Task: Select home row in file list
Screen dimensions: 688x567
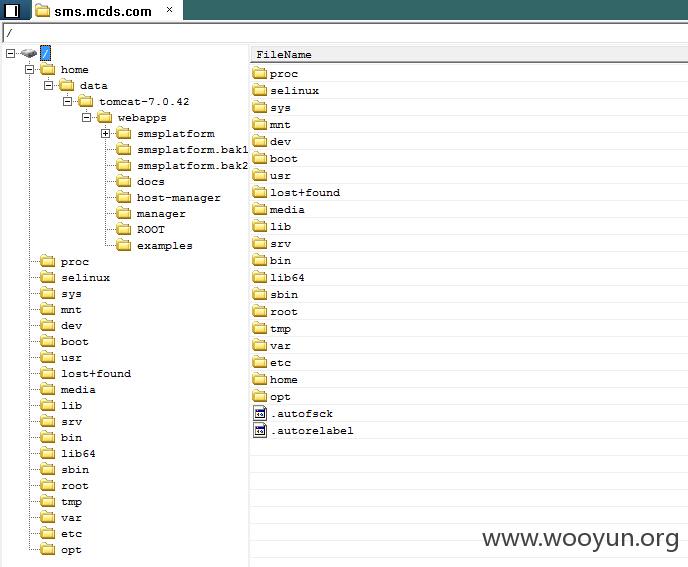Action: pos(469,380)
